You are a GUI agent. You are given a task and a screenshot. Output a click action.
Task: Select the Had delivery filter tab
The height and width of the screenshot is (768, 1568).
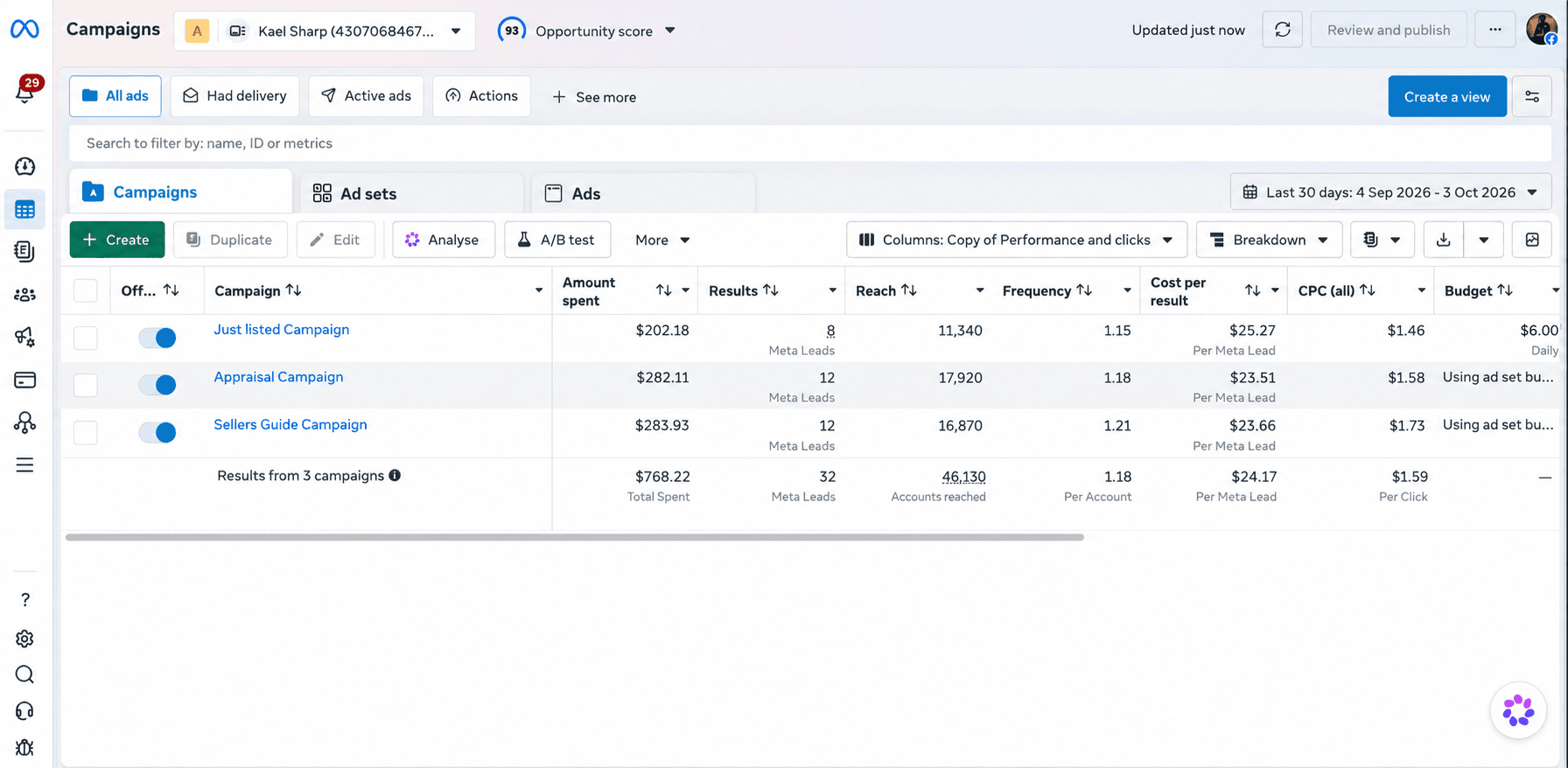(x=234, y=96)
